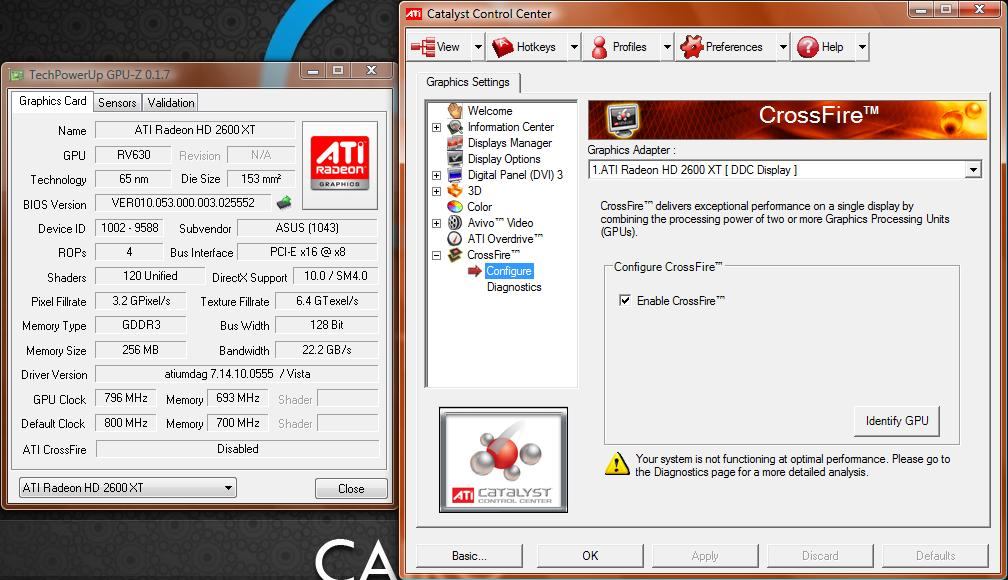The image size is (1008, 580).
Task: Click OK in Catalyst Control Center
Action: 590,556
